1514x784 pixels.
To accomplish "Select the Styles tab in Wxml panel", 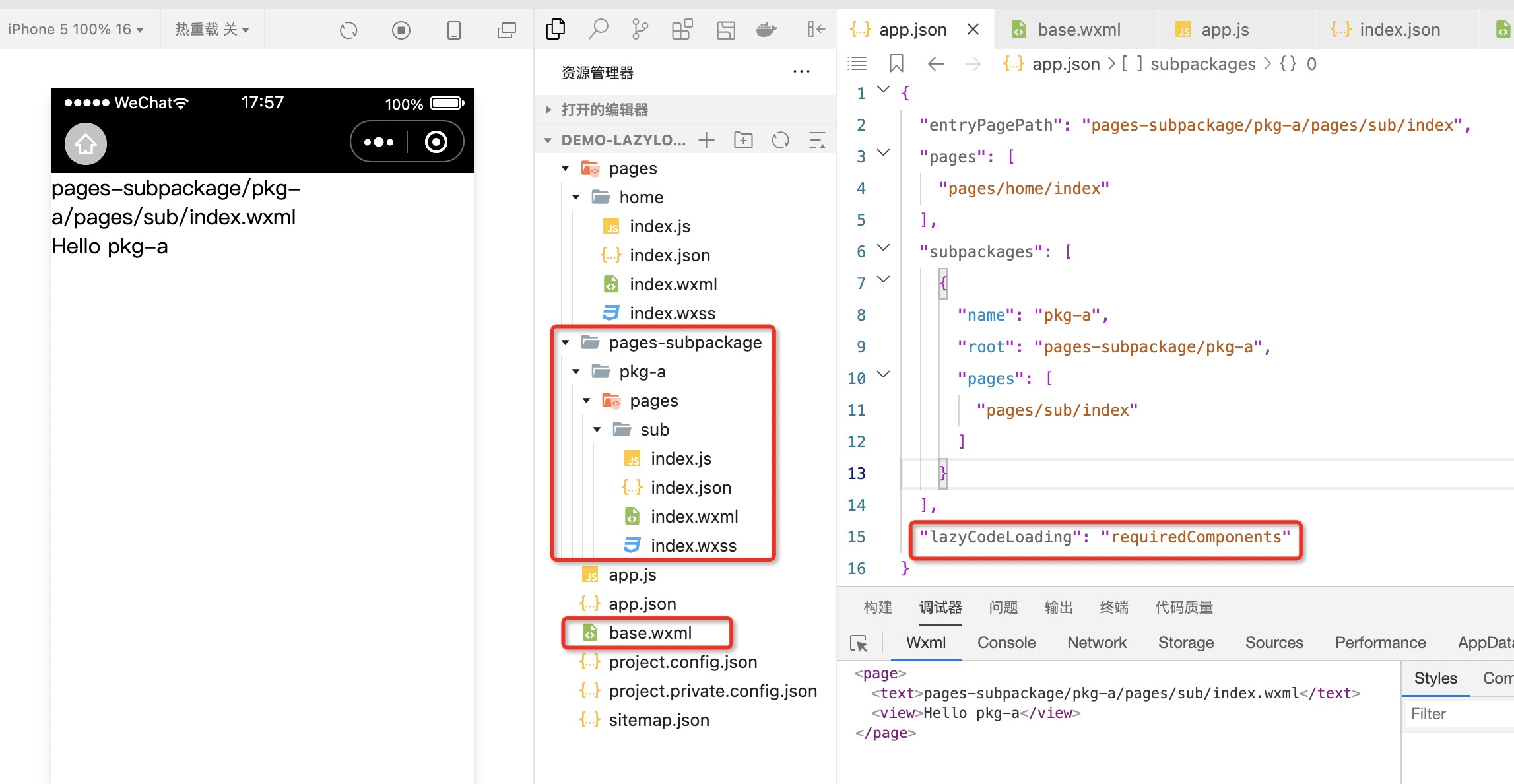I will pos(1435,678).
